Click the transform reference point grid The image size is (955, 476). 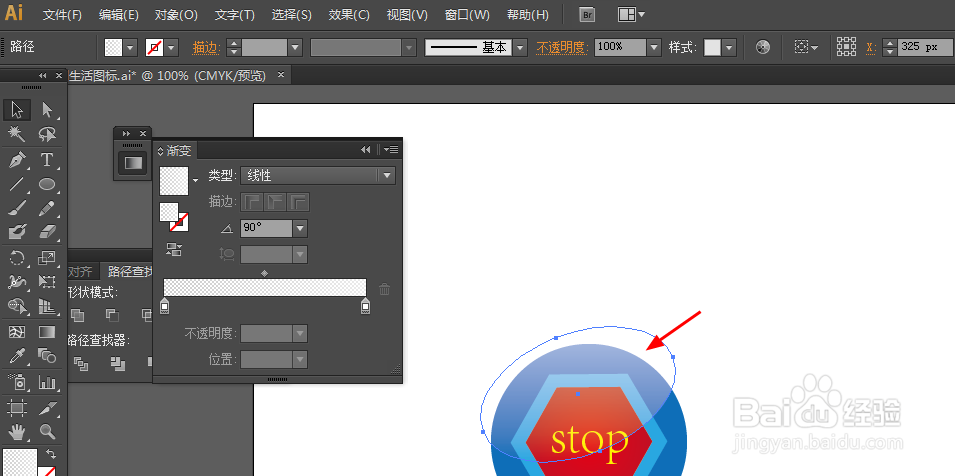[x=846, y=47]
